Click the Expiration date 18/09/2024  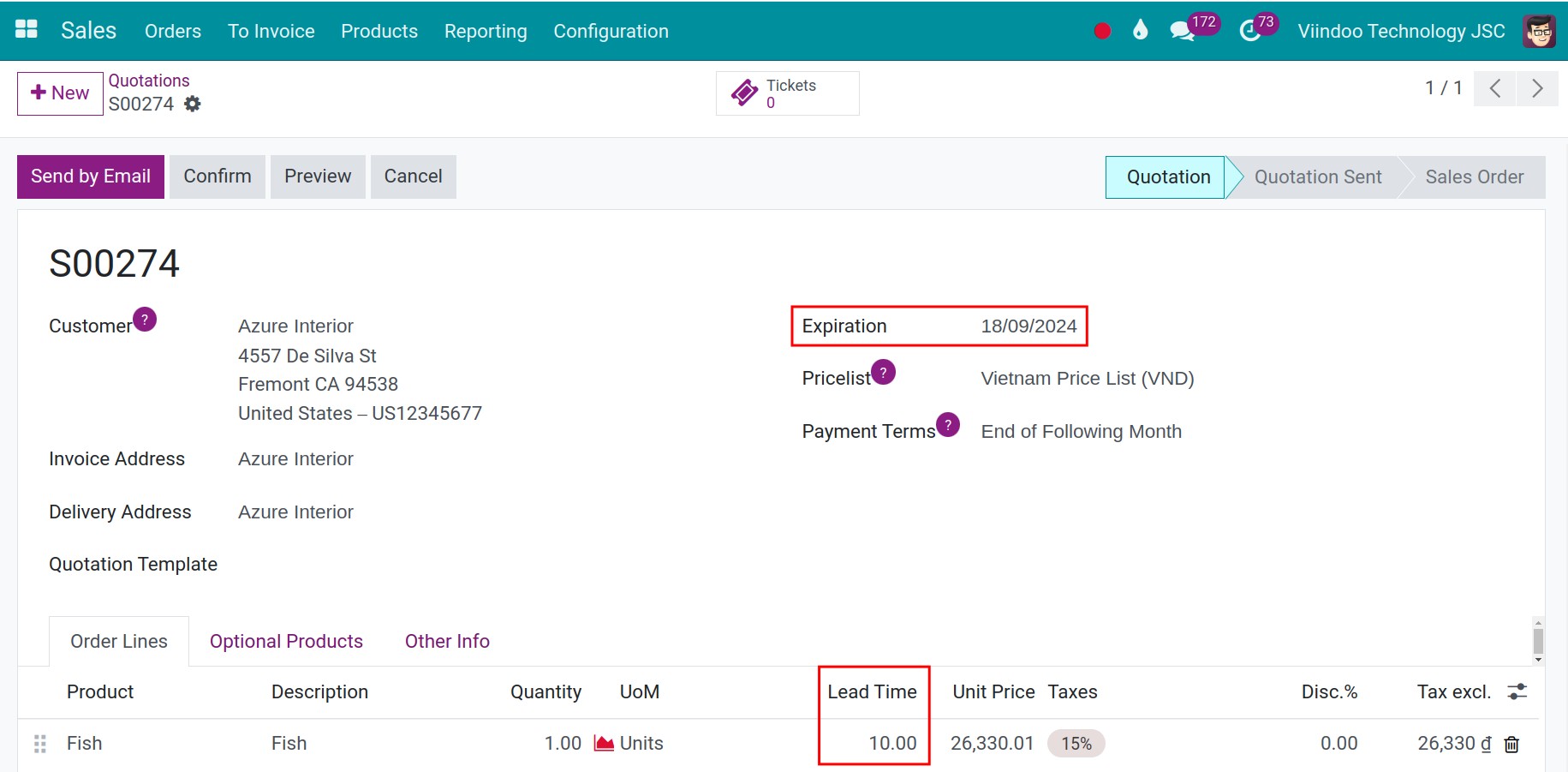tap(1028, 326)
